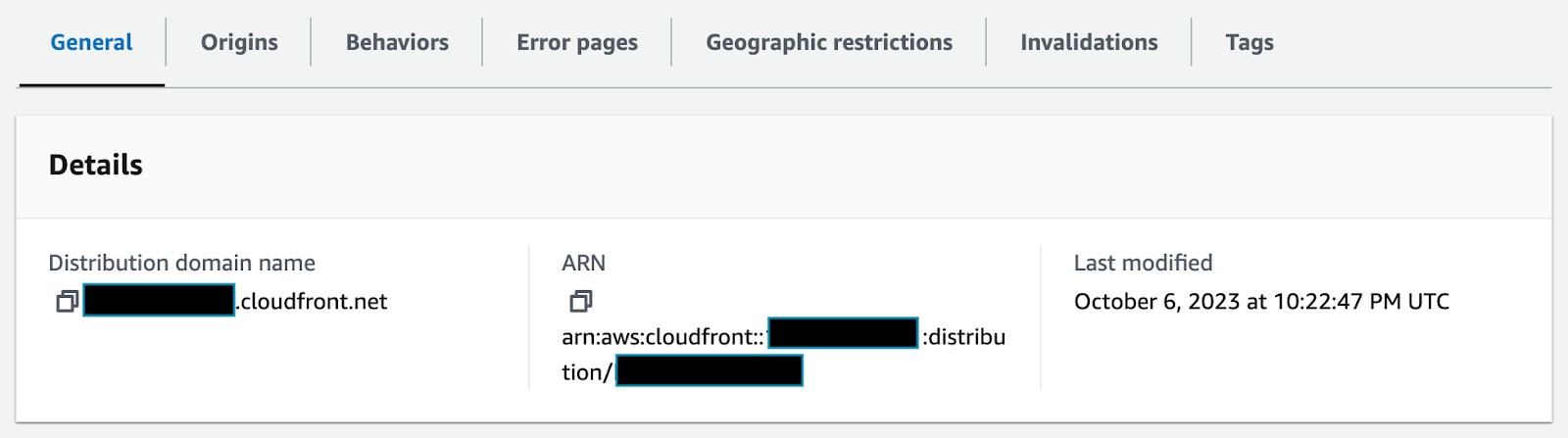Click the October 6, 2023 timestamp
The image size is (1568, 438).
point(1261,301)
